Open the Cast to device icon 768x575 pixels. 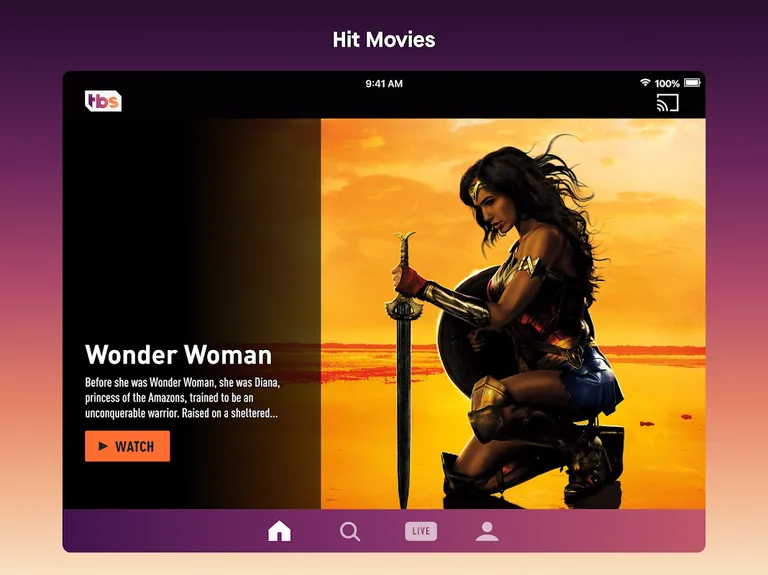click(x=667, y=102)
